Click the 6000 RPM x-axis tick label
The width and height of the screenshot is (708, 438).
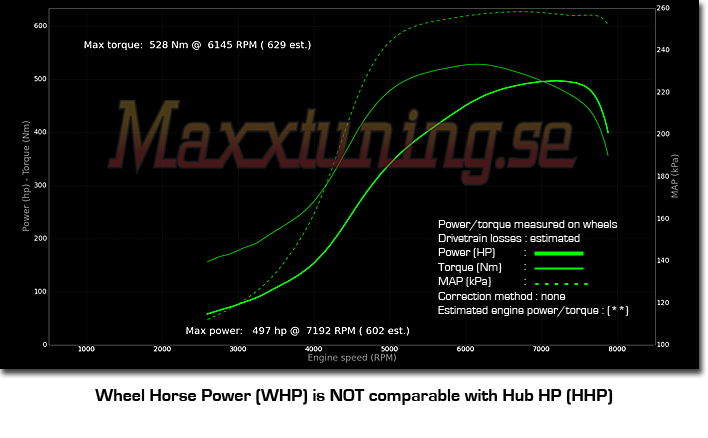pos(465,349)
